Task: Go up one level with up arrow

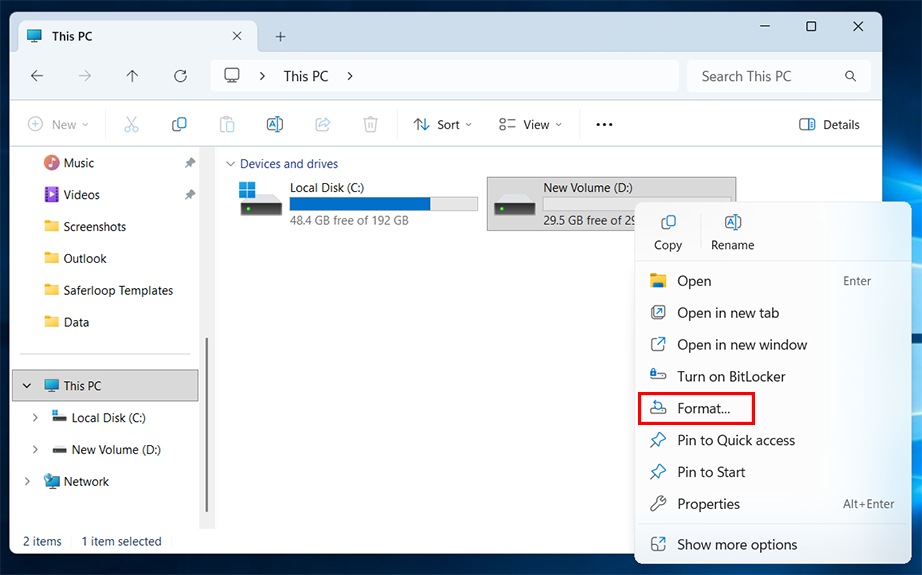Action: tap(132, 76)
